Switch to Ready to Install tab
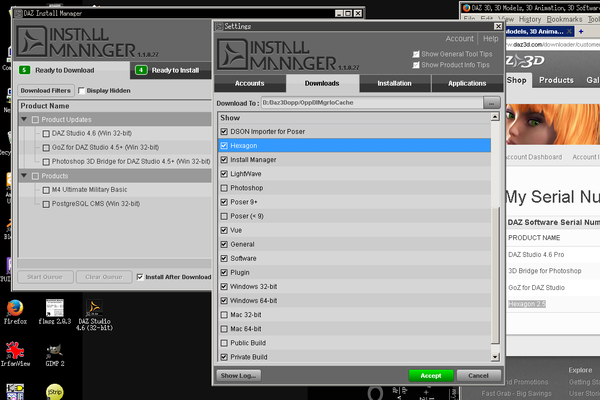 (x=171, y=70)
